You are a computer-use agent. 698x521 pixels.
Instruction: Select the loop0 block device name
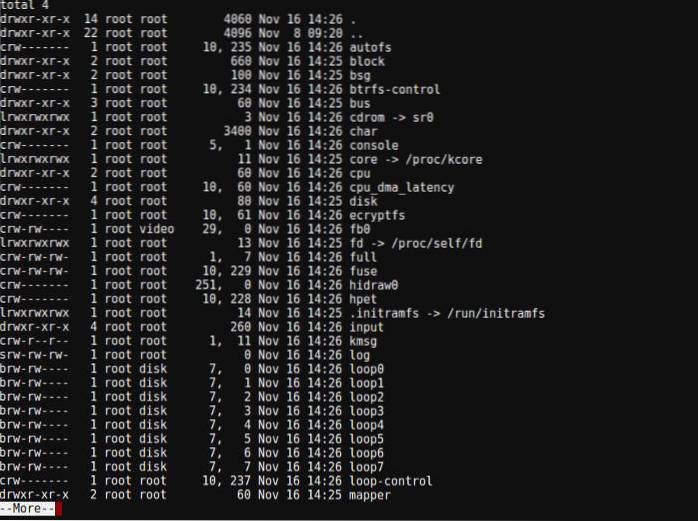point(367,369)
